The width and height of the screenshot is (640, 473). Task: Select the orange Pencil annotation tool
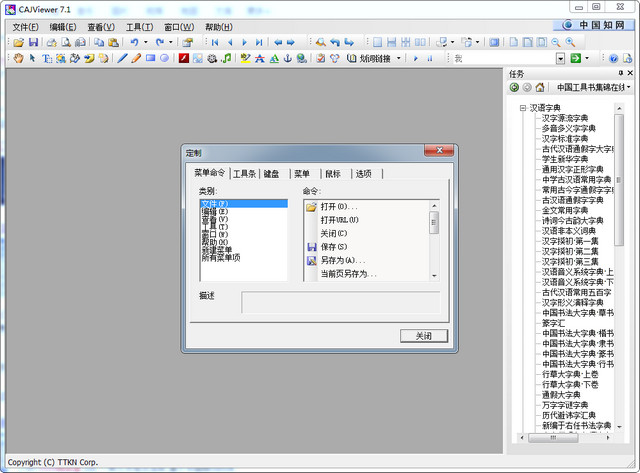136,58
